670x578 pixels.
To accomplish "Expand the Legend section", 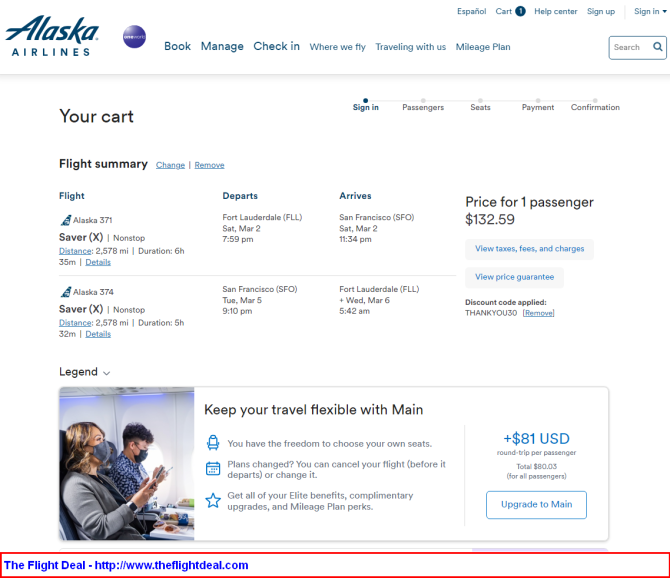I will (85, 372).
